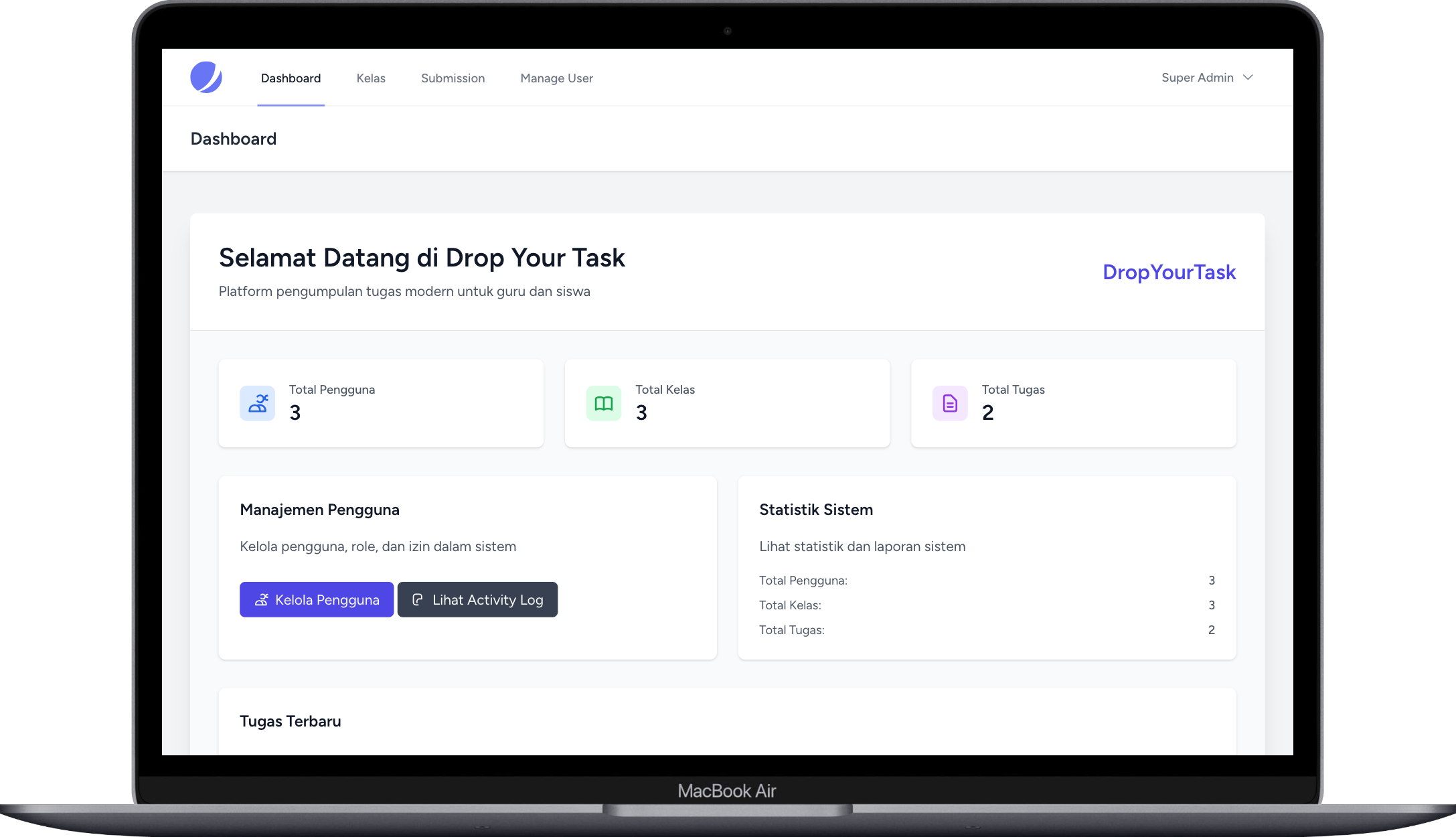Click the Drop Your Task logo icon
The height and width of the screenshot is (837, 1456).
(206, 78)
